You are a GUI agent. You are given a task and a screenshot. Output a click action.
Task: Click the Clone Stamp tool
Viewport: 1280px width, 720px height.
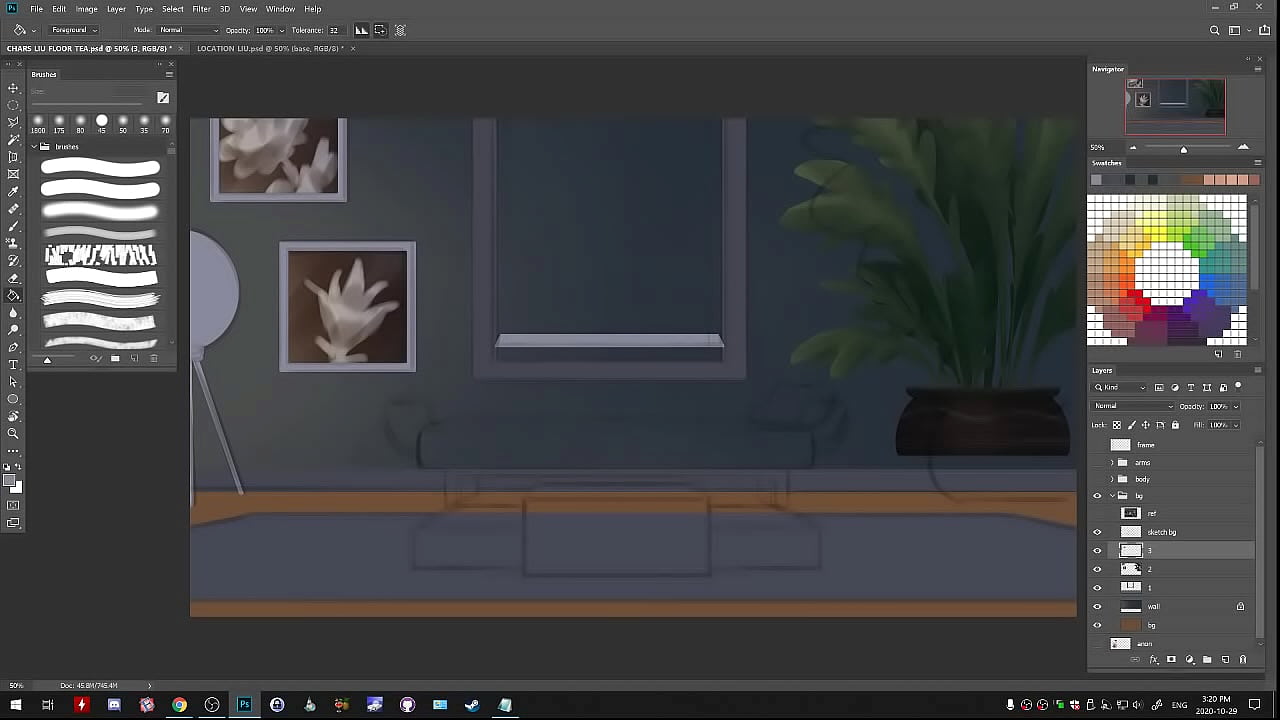tap(13, 244)
